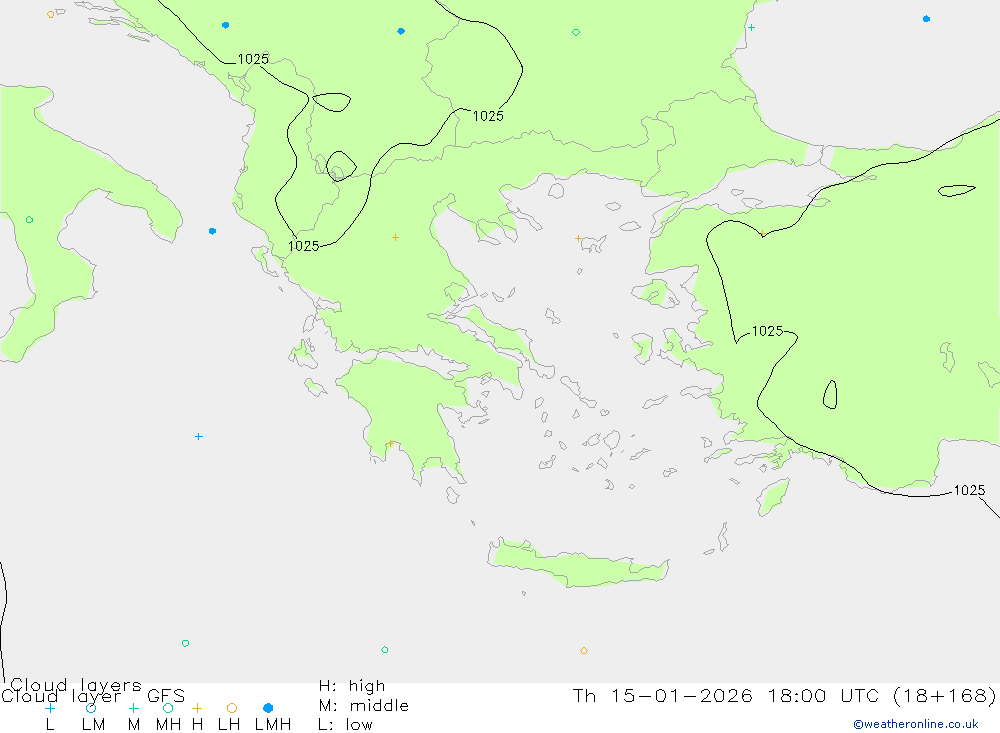Image resolution: width=1000 pixels, height=733 pixels.
Task: Click the green plus marker over the Black Sea coast
Action: [752, 27]
